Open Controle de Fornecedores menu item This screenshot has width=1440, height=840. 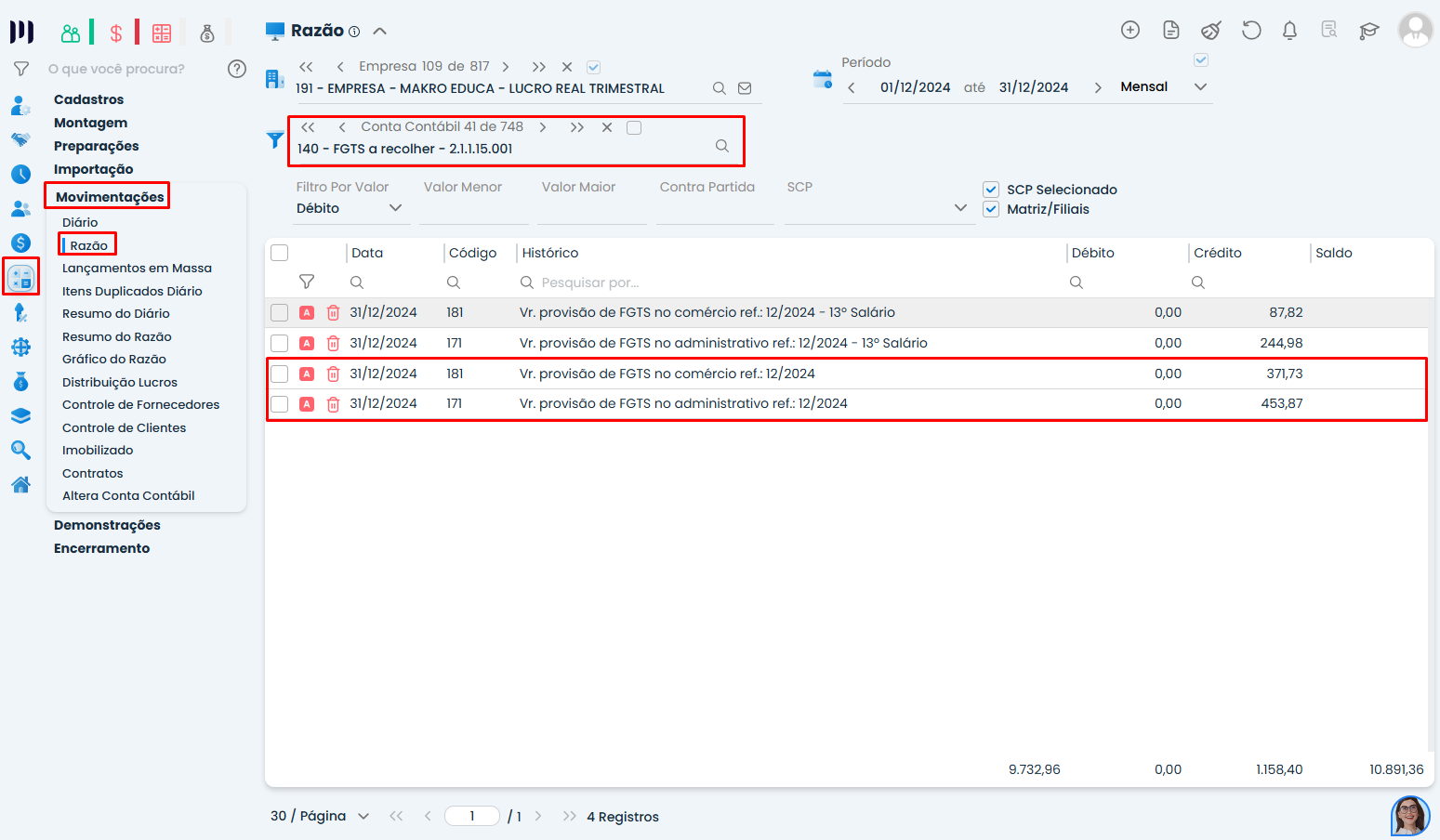point(141,404)
